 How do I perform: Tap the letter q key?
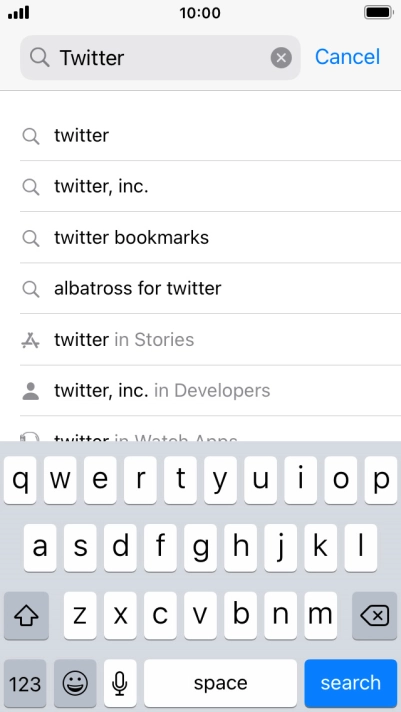(20, 480)
